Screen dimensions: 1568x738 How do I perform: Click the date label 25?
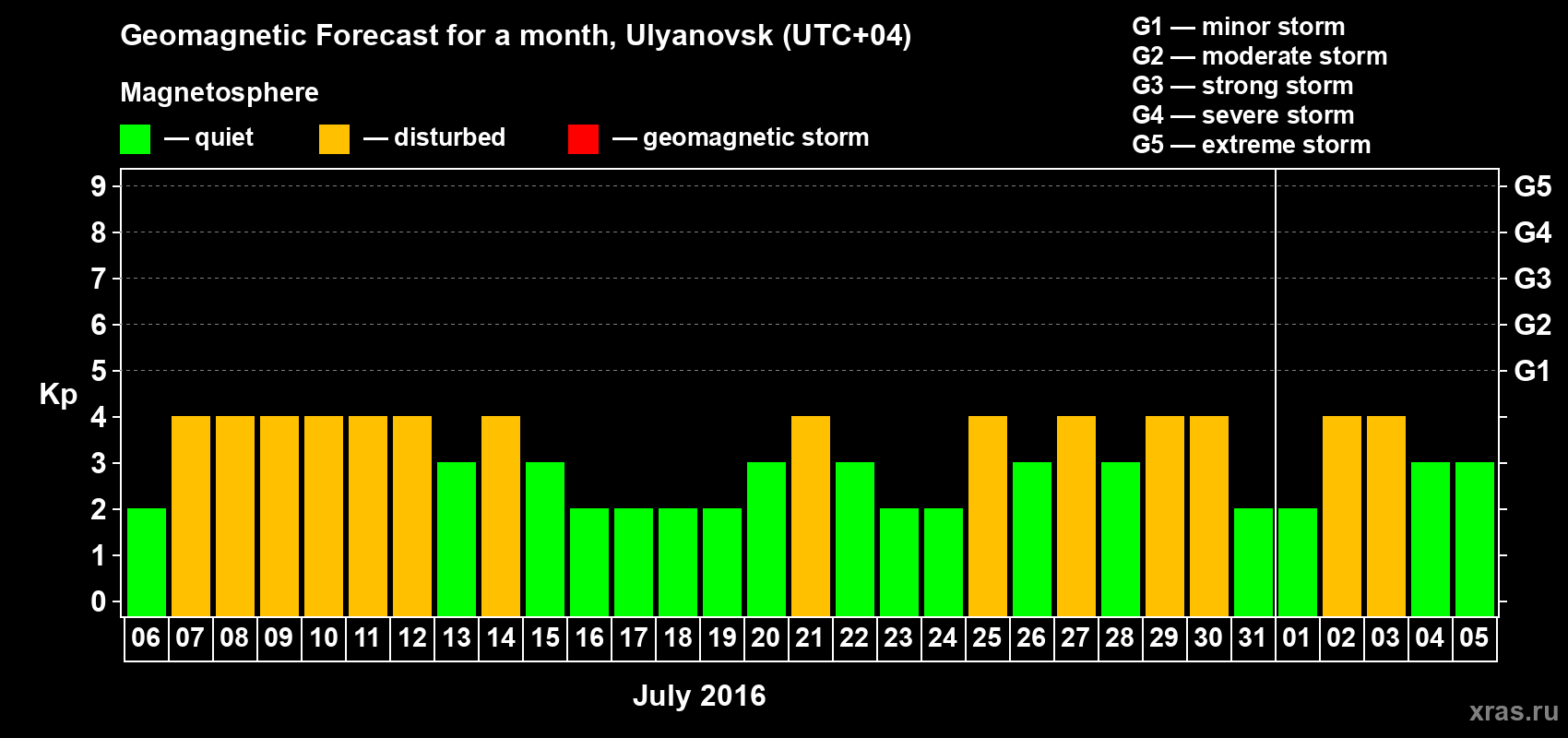[x=987, y=637]
